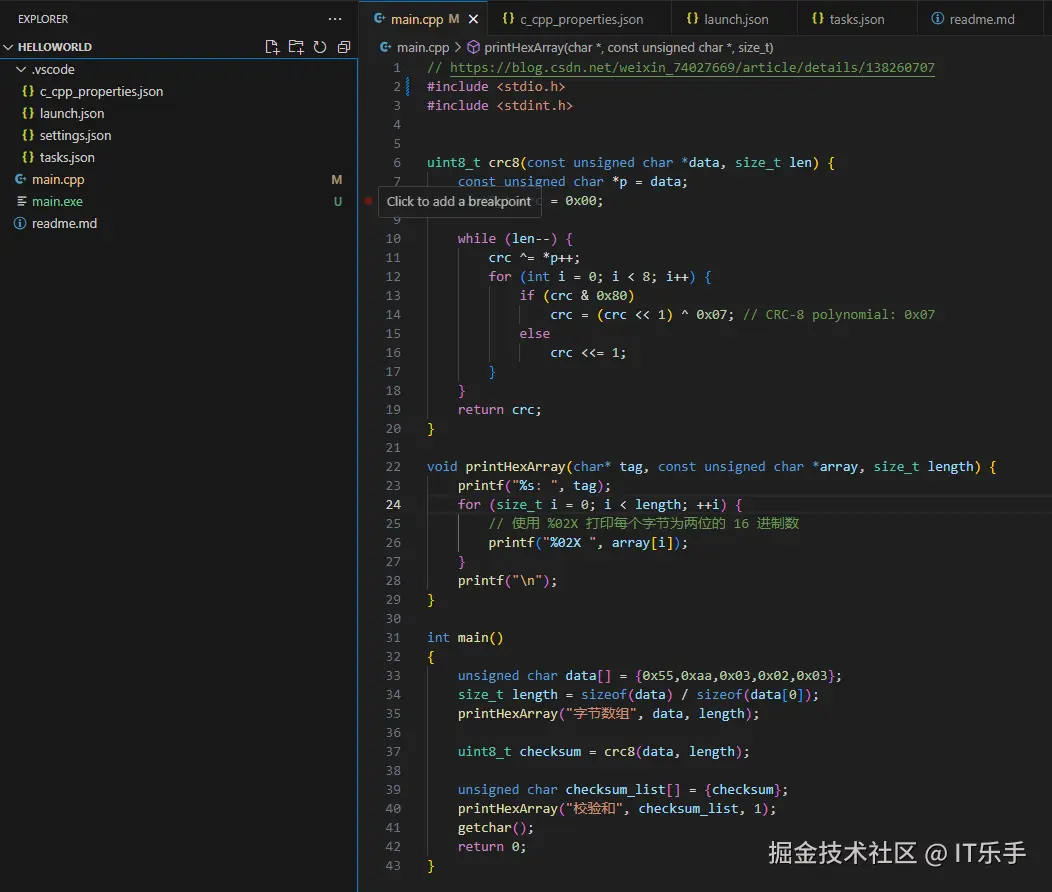1052x892 pixels.
Task: Click the printHexArray breadcrumb symbol
Action: point(629,48)
